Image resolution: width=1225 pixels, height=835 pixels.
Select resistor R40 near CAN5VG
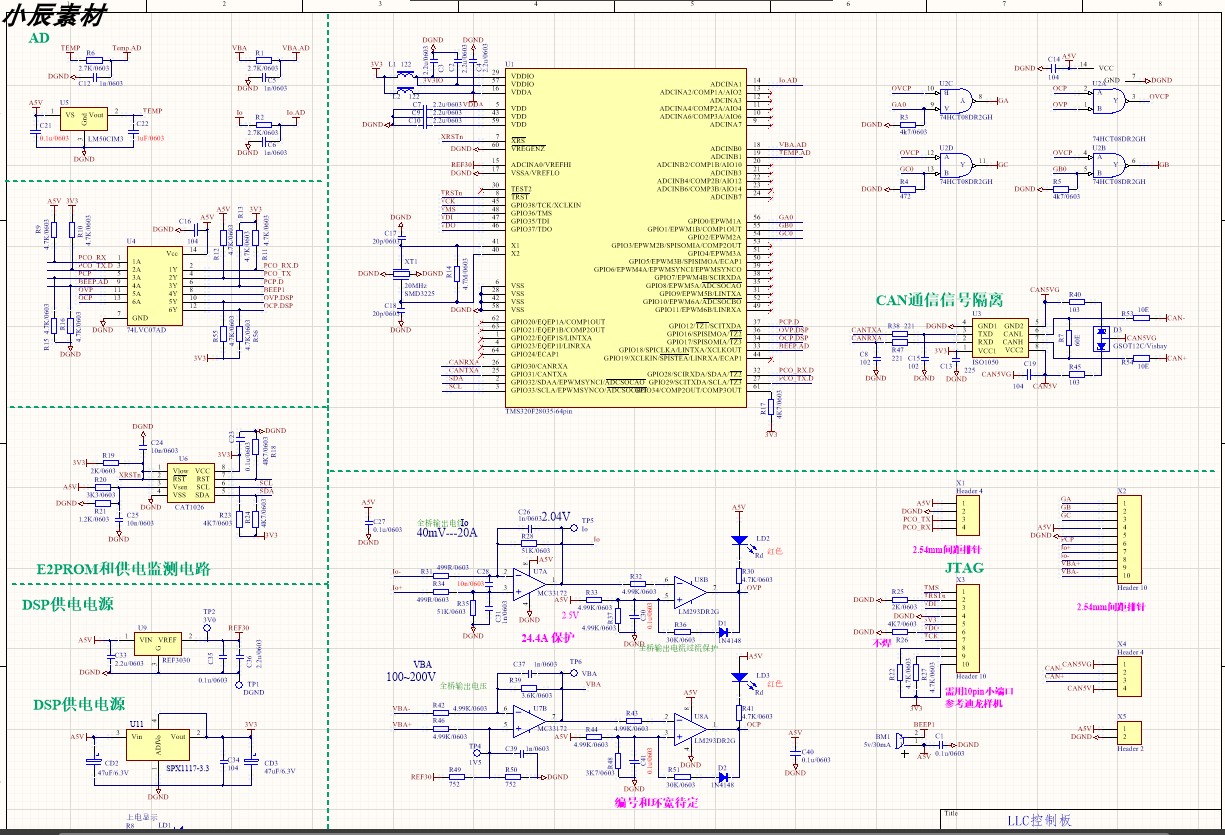coord(1075,302)
